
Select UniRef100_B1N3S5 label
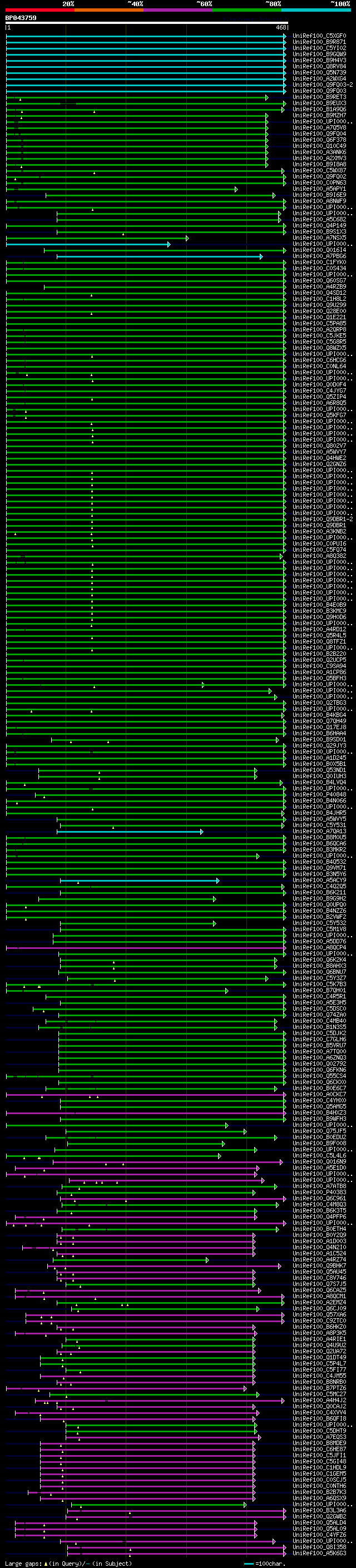(319, 1027)
